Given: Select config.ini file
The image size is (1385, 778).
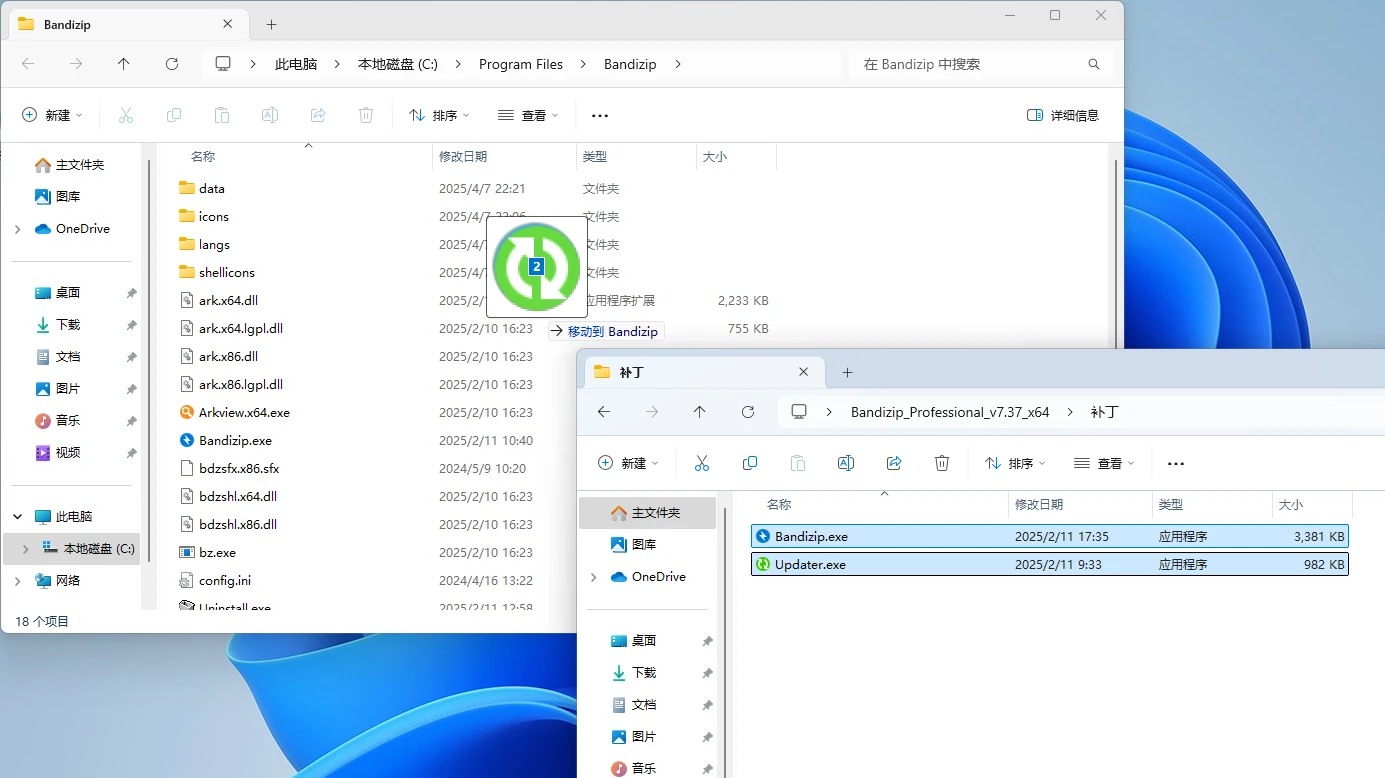Looking at the screenshot, I should click(x=225, y=581).
